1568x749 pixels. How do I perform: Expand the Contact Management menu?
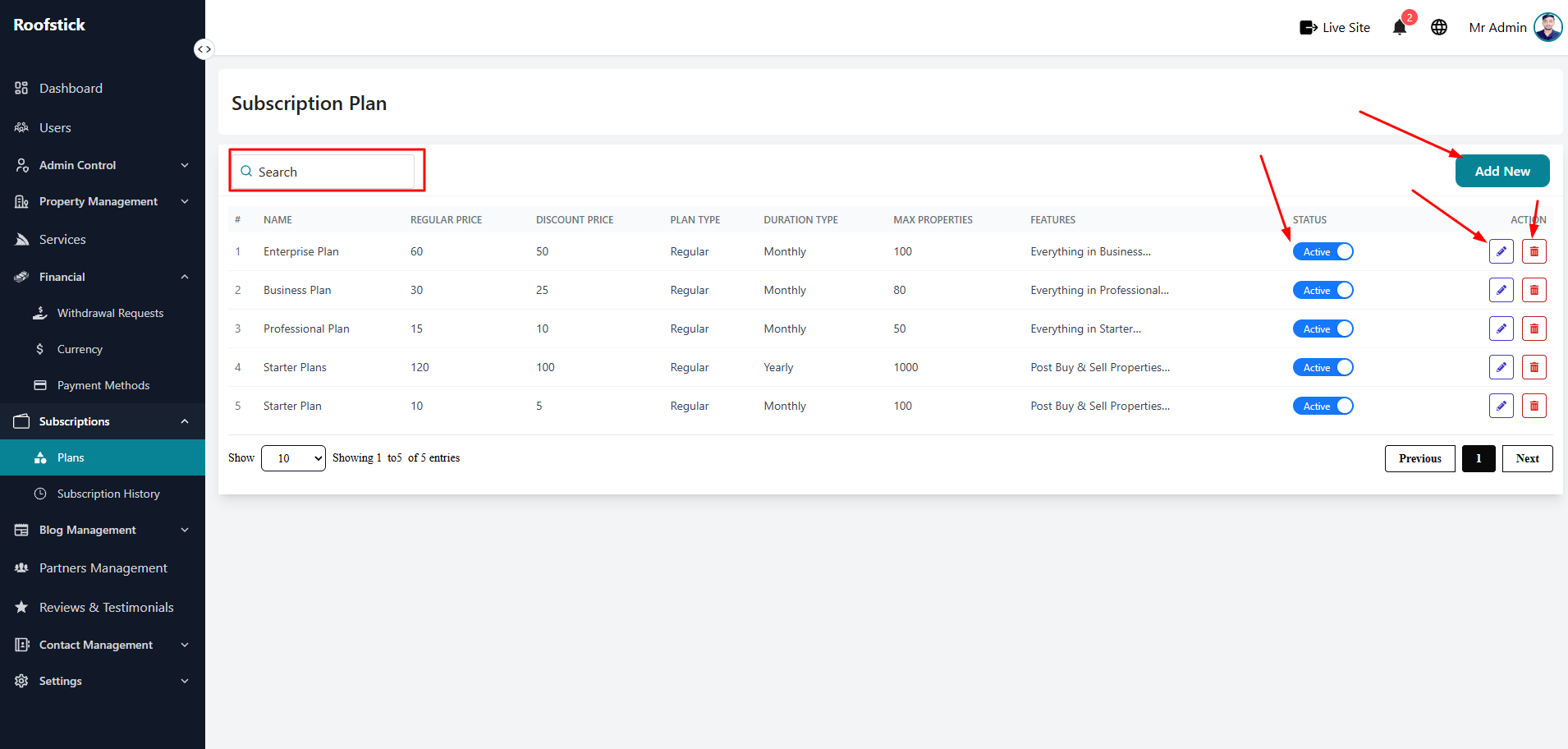[x=103, y=645]
